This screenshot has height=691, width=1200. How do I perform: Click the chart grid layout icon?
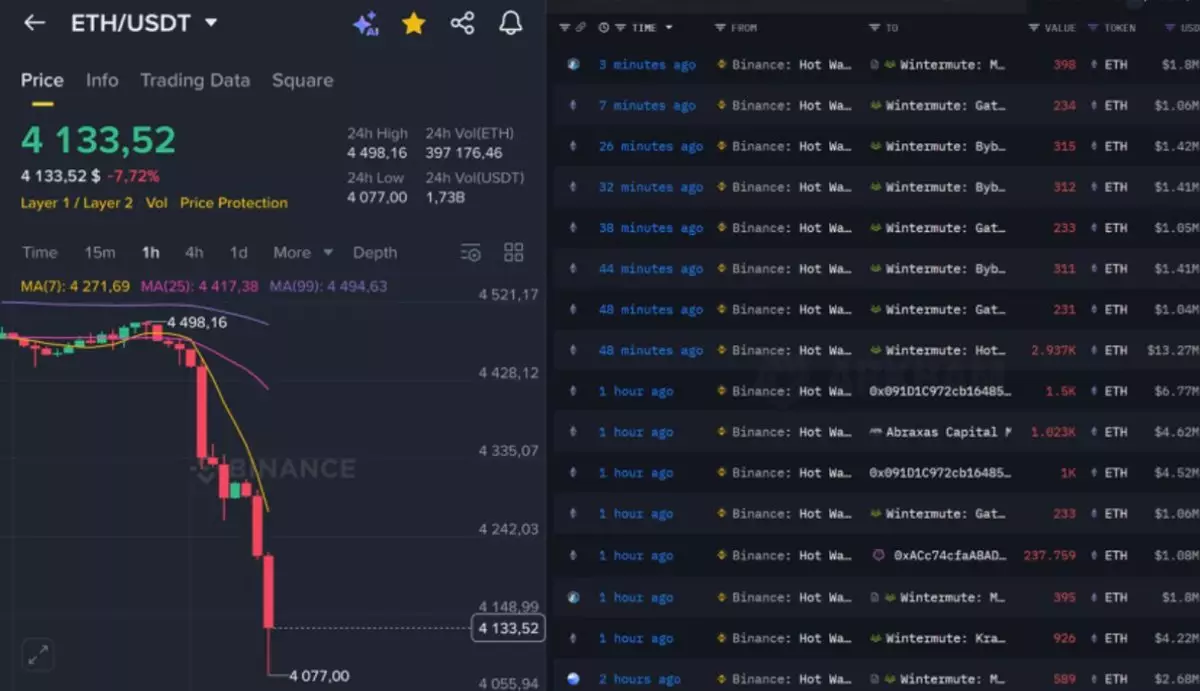(514, 253)
